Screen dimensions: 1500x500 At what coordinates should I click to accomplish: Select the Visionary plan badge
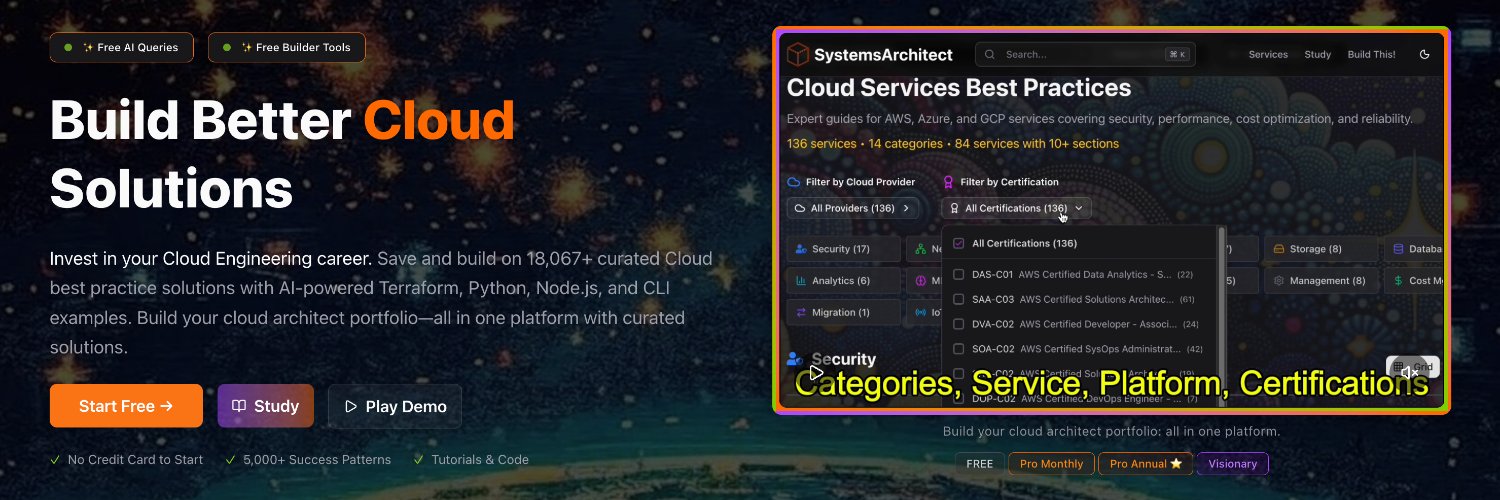[1233, 464]
